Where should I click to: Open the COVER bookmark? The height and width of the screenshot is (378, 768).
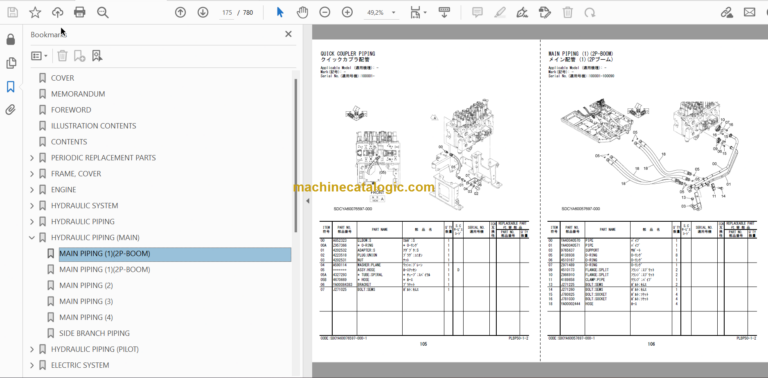coord(62,78)
